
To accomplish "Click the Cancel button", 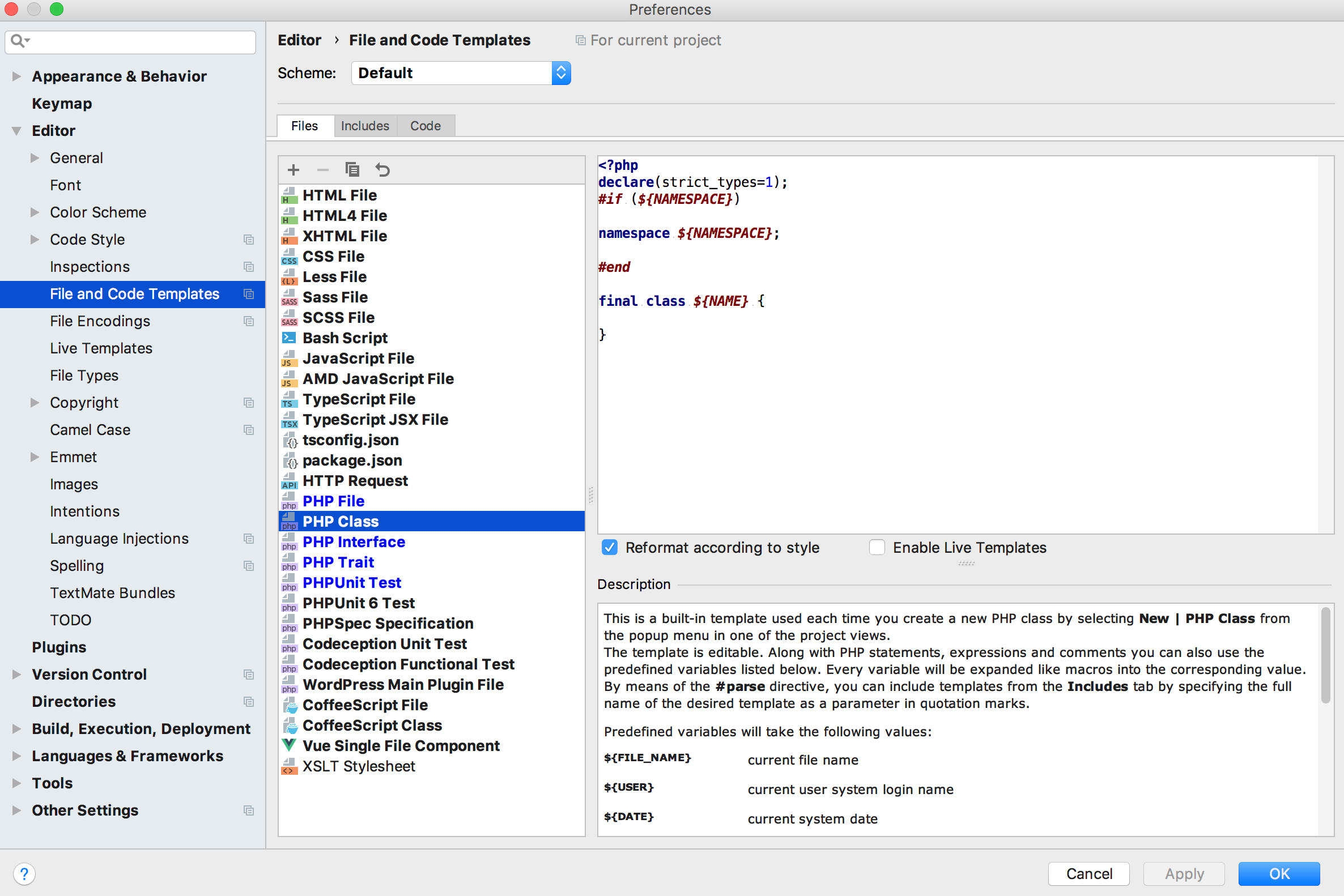I will pos(1088,874).
